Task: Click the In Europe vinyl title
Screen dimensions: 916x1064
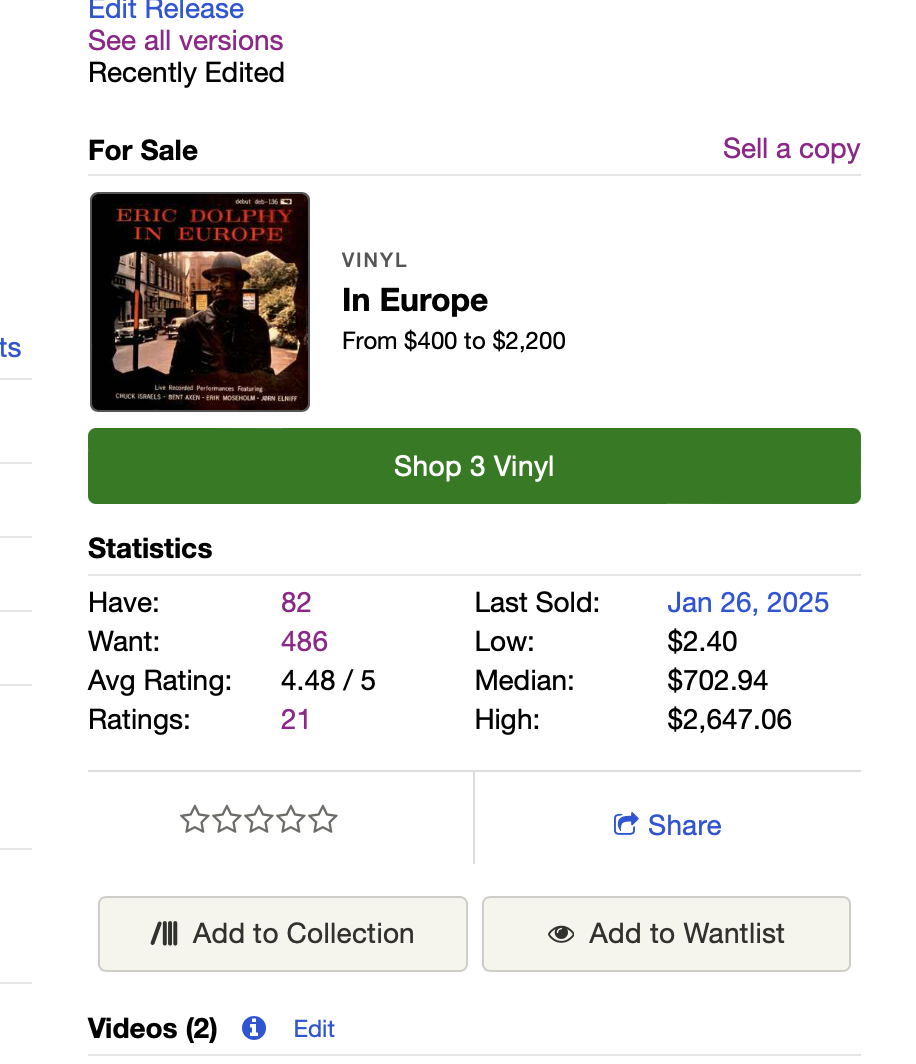Action: [415, 300]
